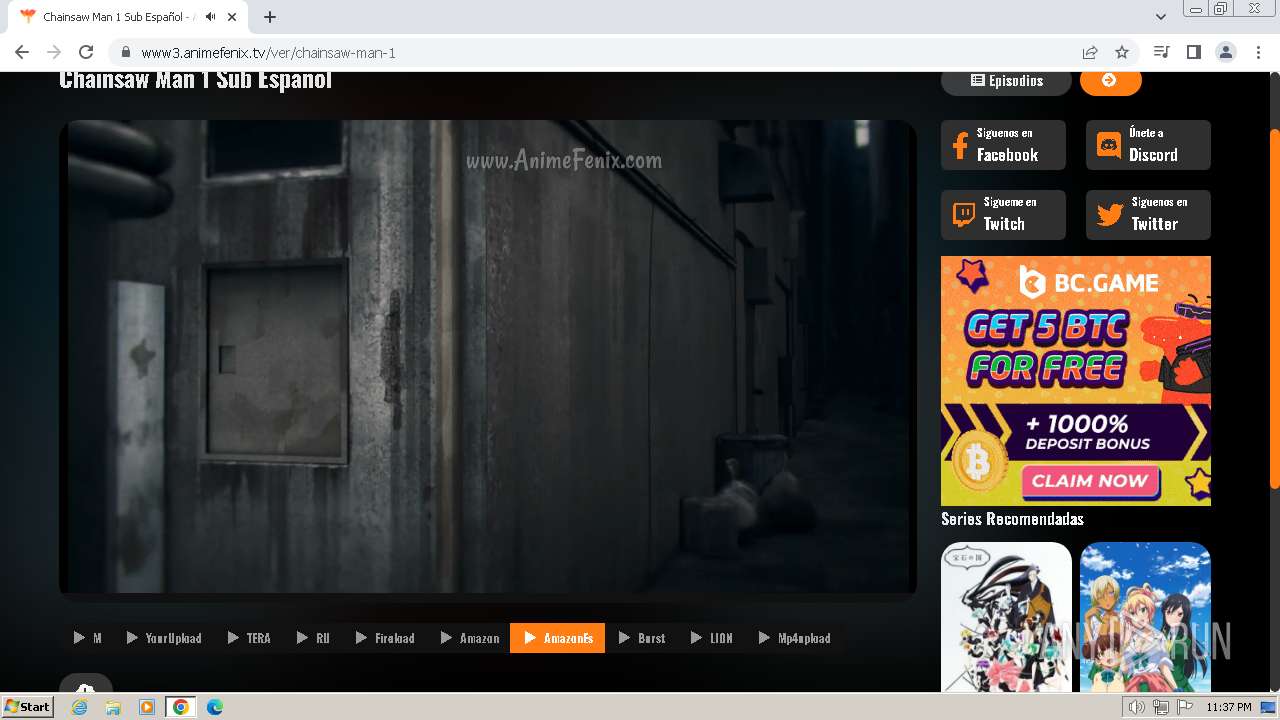The image size is (1280, 720).
Task: Bookmark this page with the star icon
Action: coord(1122,52)
